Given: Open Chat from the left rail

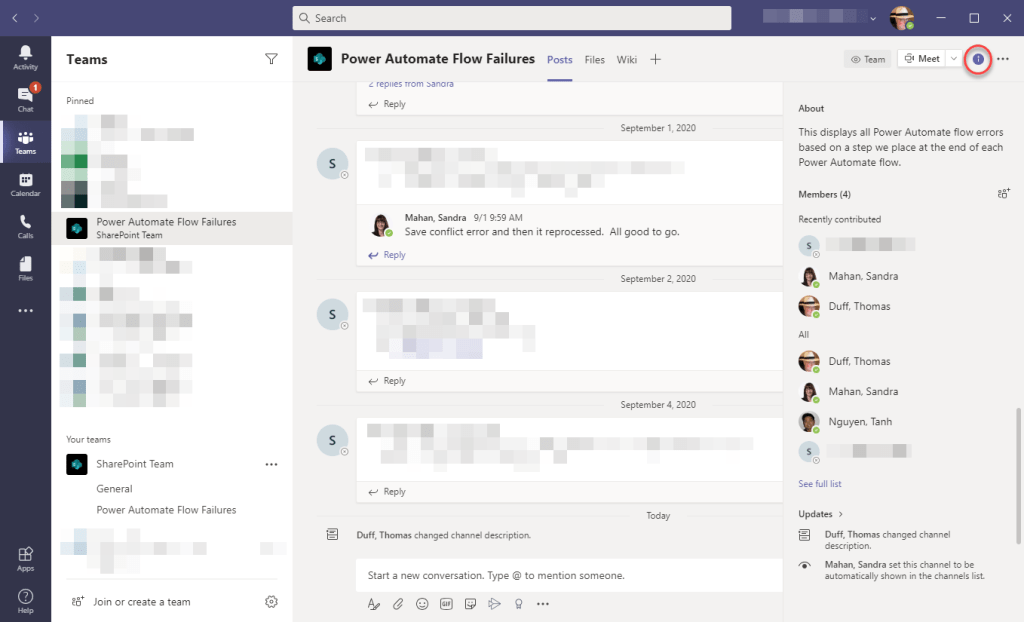Looking at the screenshot, I should click(x=25, y=98).
